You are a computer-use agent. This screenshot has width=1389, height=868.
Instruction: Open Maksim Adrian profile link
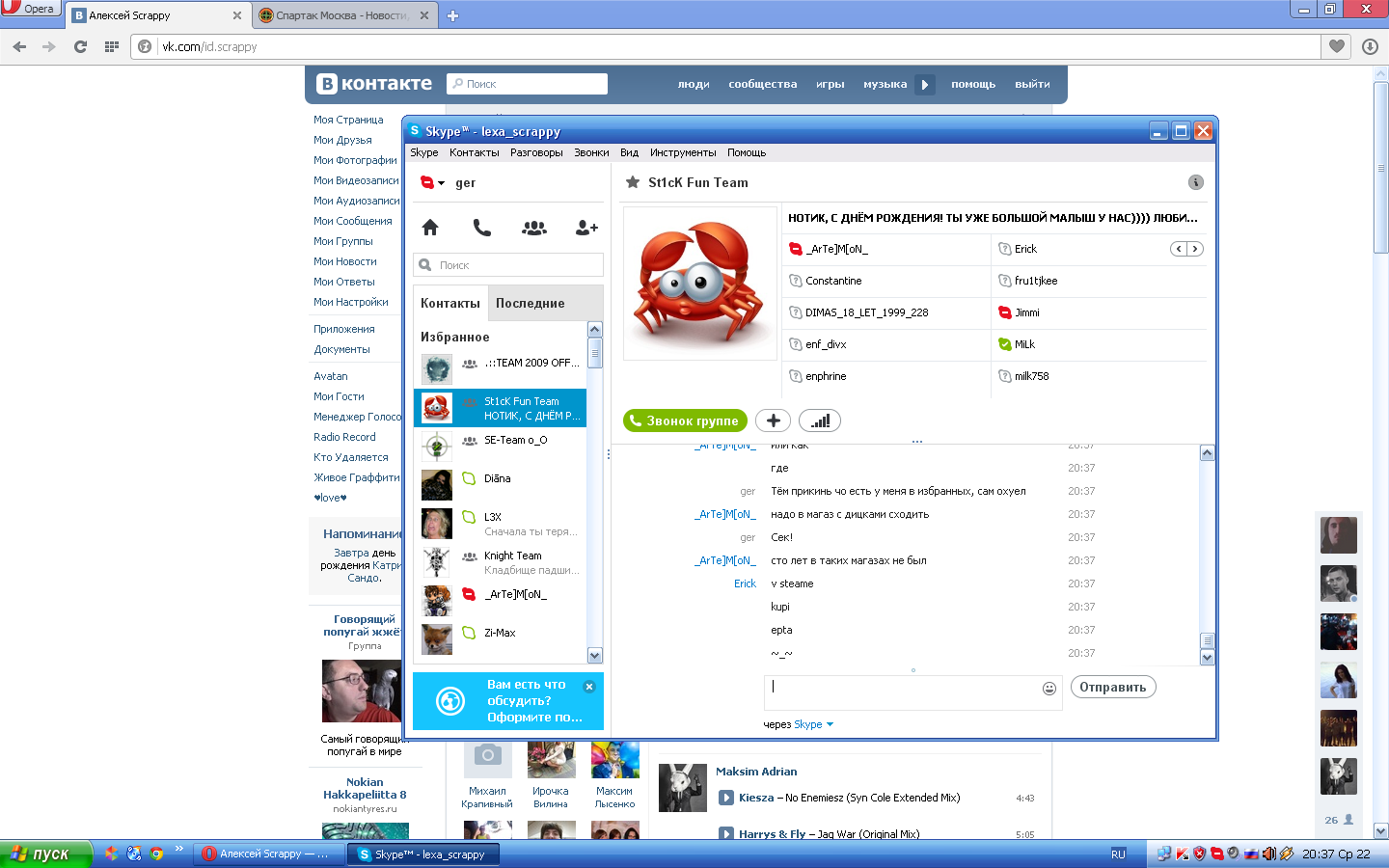(756, 772)
